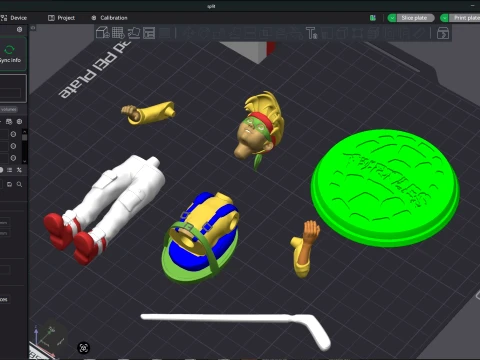Screen dimensions: 480x360
Task: Click the filament list scrollbar thumb
Action: coord(24,138)
